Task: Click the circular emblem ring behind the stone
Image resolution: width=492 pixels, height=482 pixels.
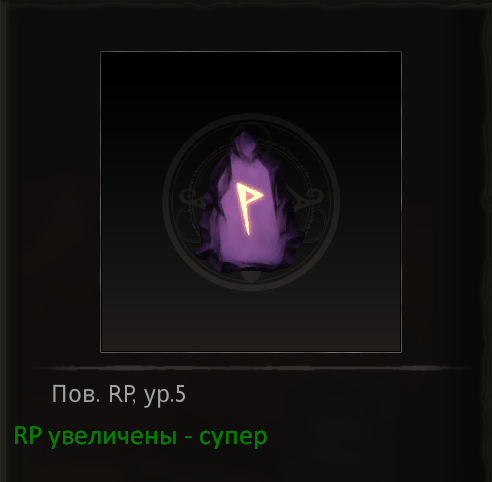Action: (251, 202)
